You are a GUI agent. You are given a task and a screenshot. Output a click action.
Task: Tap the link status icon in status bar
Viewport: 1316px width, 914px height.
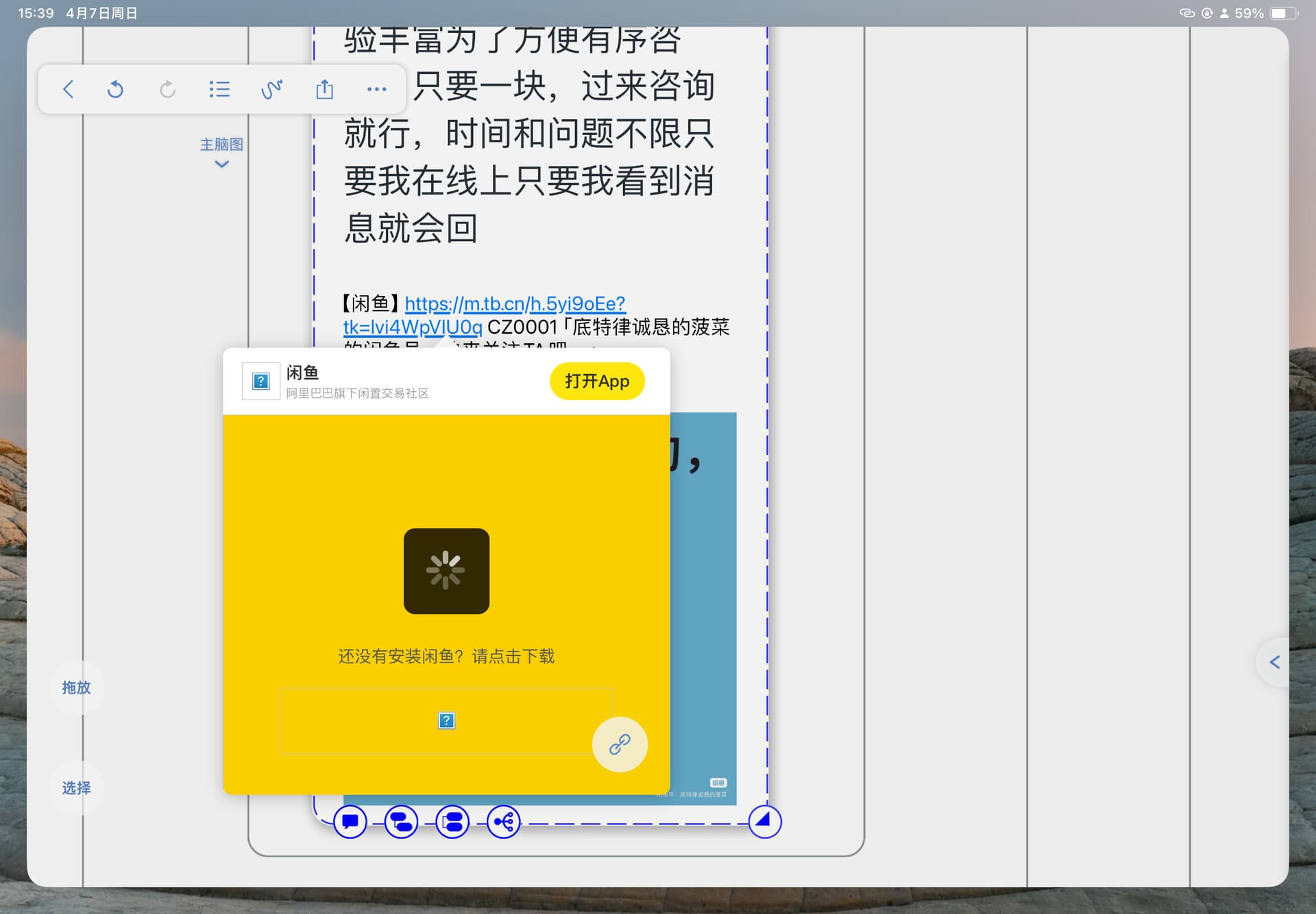click(x=1187, y=13)
